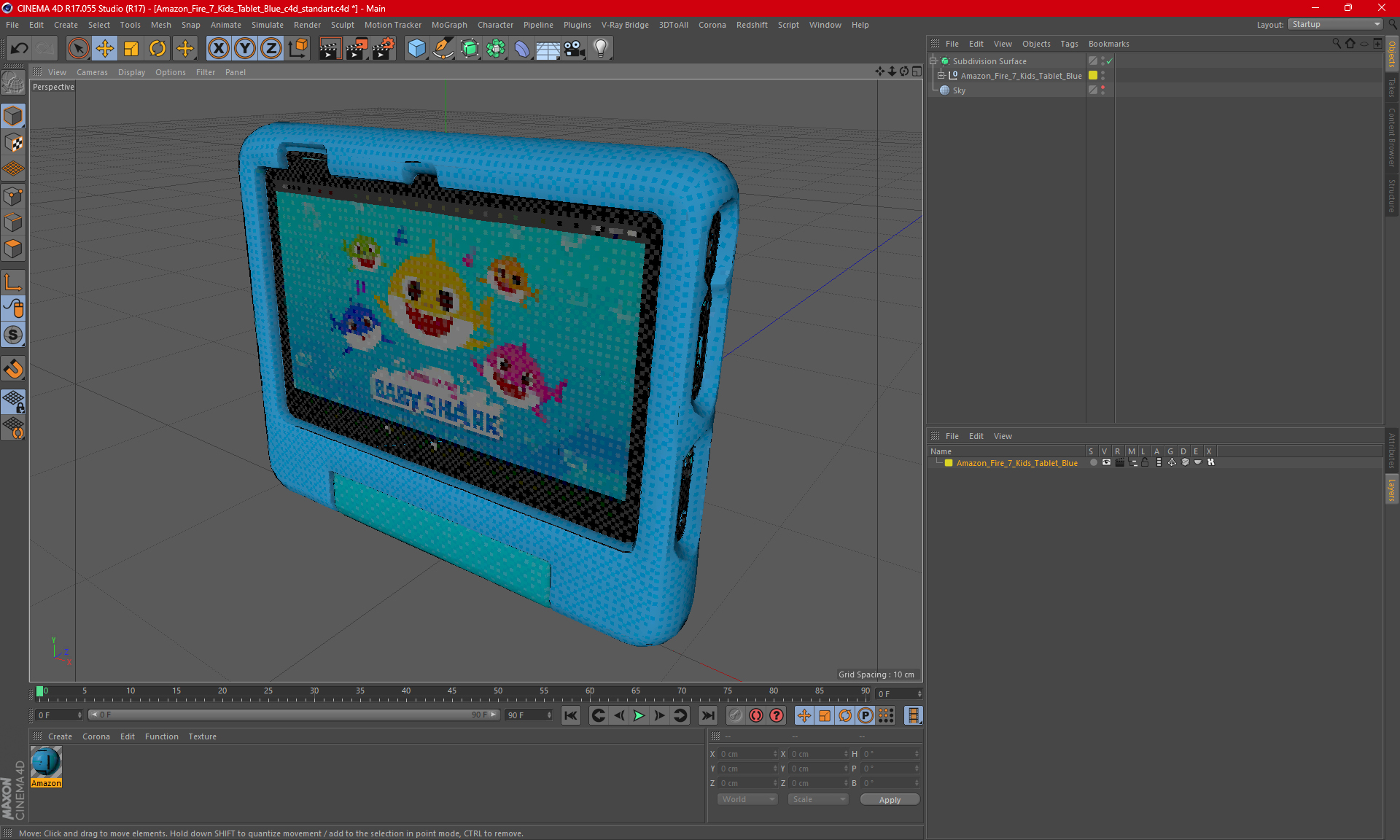This screenshot has height=840, width=1400.
Task: Record active objects keyframe
Action: [x=736, y=716]
